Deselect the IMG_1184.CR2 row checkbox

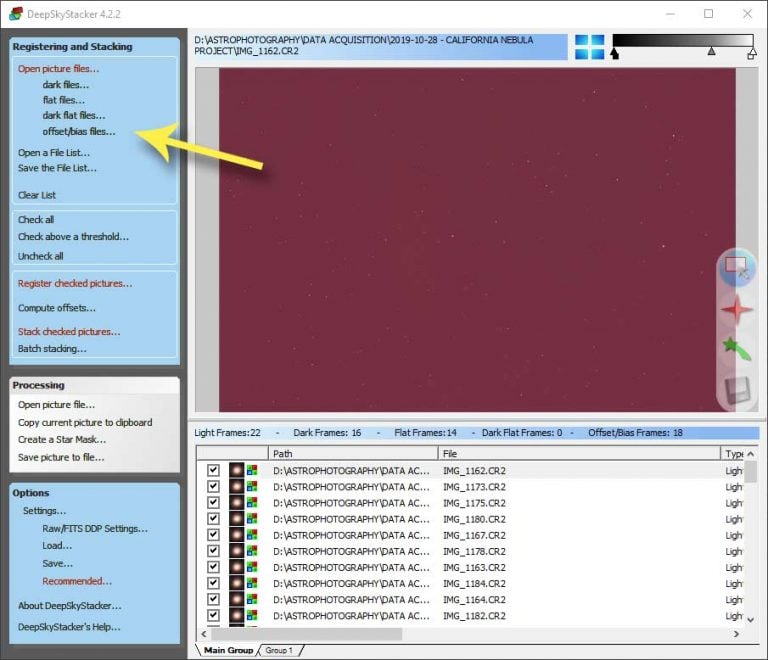213,583
